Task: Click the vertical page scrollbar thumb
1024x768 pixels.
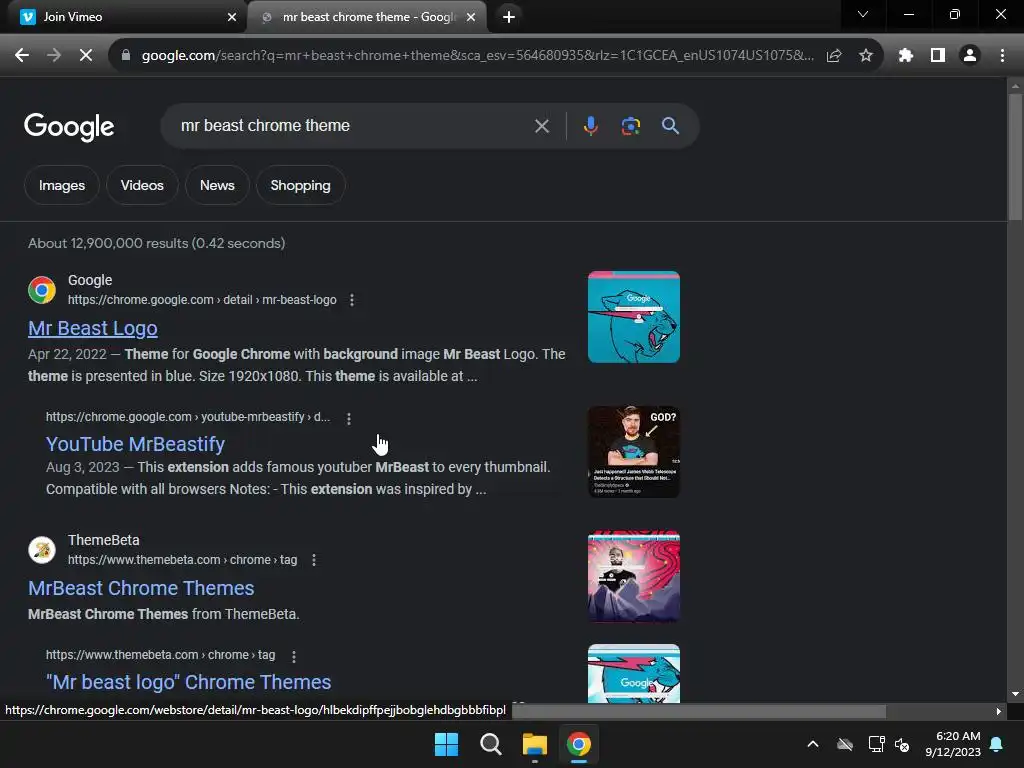Action: coord(1015,157)
